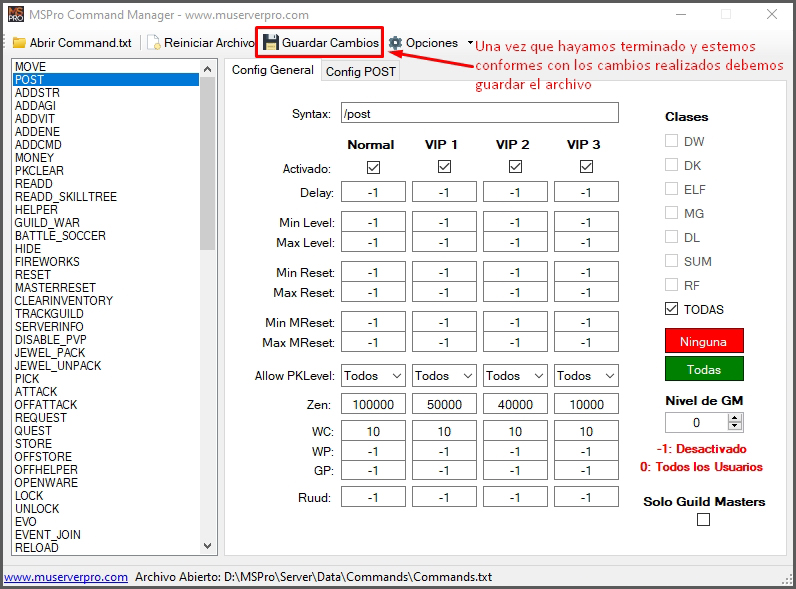Image resolution: width=796 pixels, height=589 pixels.
Task: Disable the Normal Activado checkbox
Action: coord(373,167)
